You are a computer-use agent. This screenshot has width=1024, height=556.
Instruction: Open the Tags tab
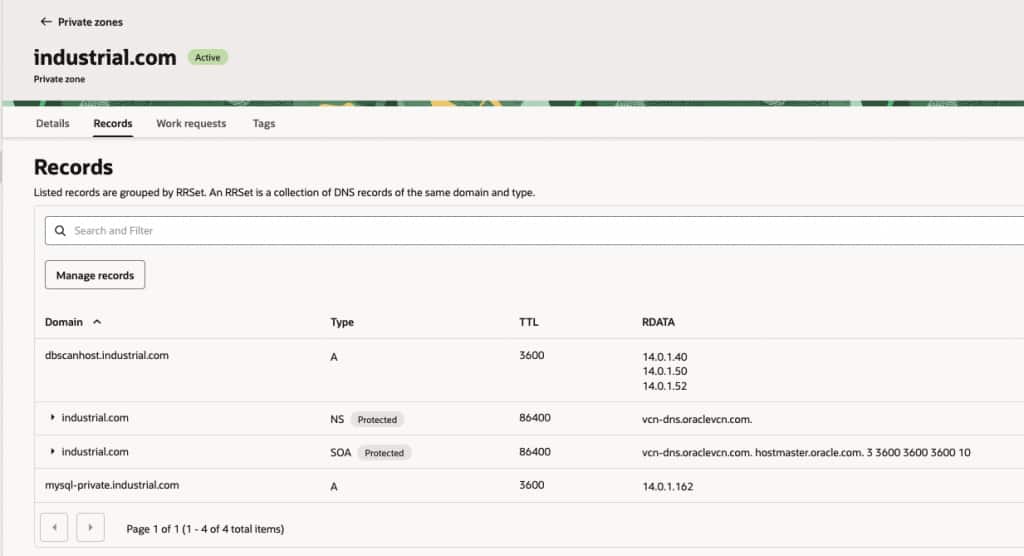[x=264, y=123]
